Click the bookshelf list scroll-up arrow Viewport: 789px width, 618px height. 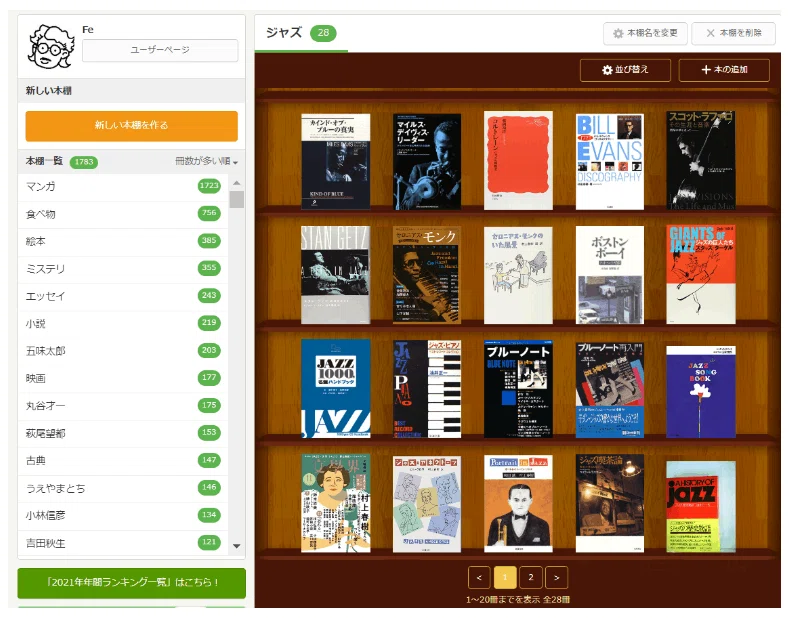[236, 183]
